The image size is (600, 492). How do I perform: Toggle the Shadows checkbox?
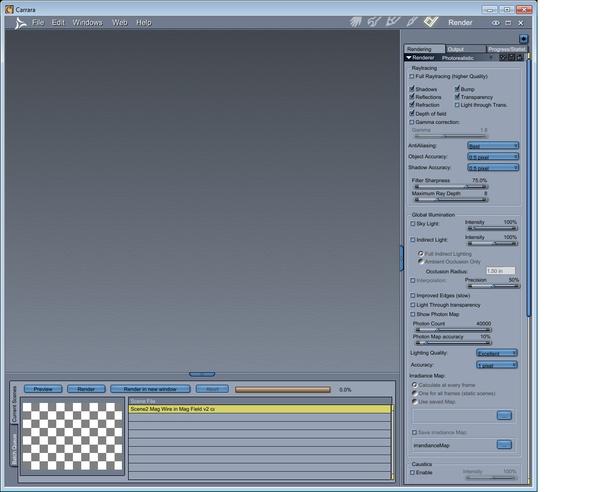tap(412, 89)
